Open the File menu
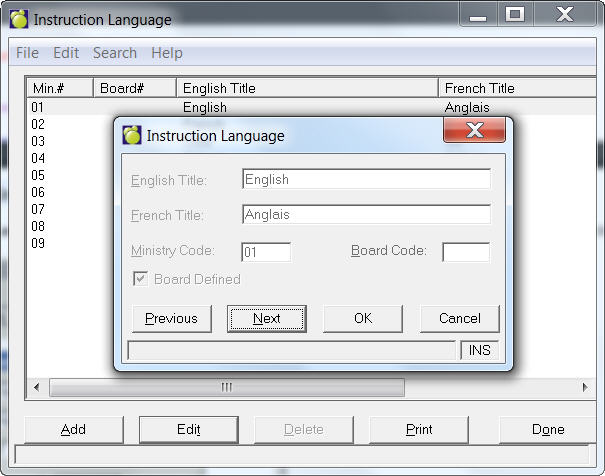Image resolution: width=605 pixels, height=476 pixels. pos(27,53)
